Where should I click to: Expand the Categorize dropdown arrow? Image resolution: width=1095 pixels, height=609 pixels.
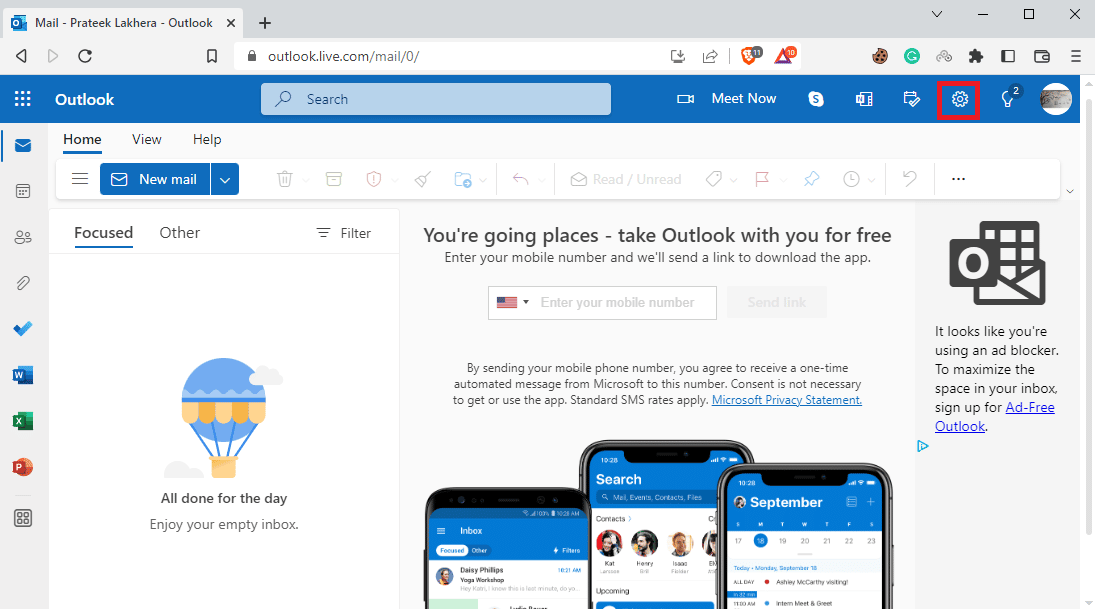pos(733,180)
